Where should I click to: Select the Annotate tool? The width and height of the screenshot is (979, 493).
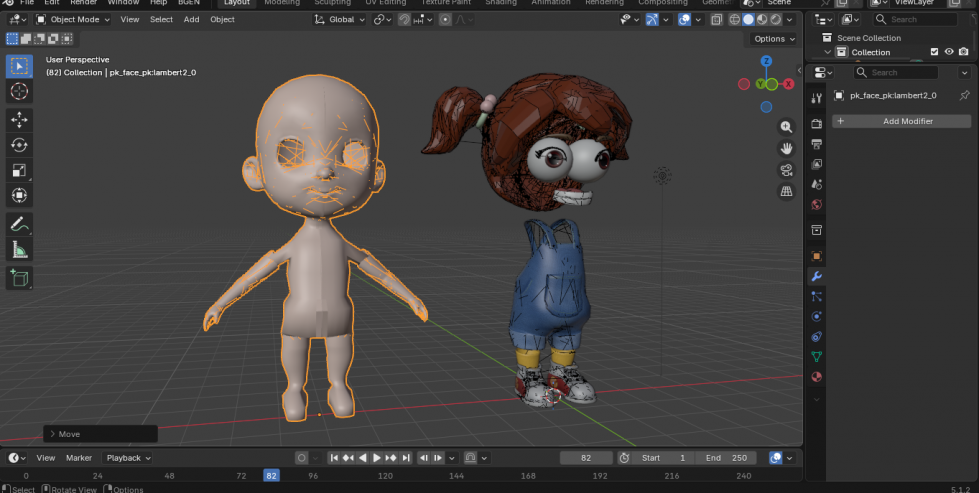pos(19,224)
